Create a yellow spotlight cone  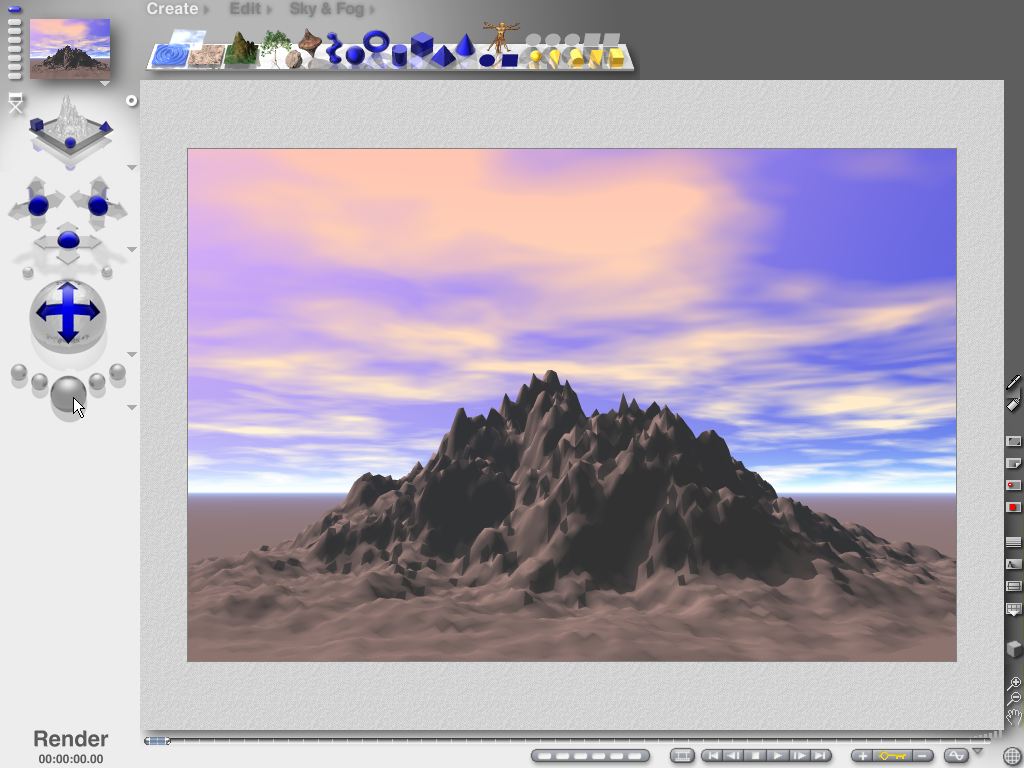554,58
